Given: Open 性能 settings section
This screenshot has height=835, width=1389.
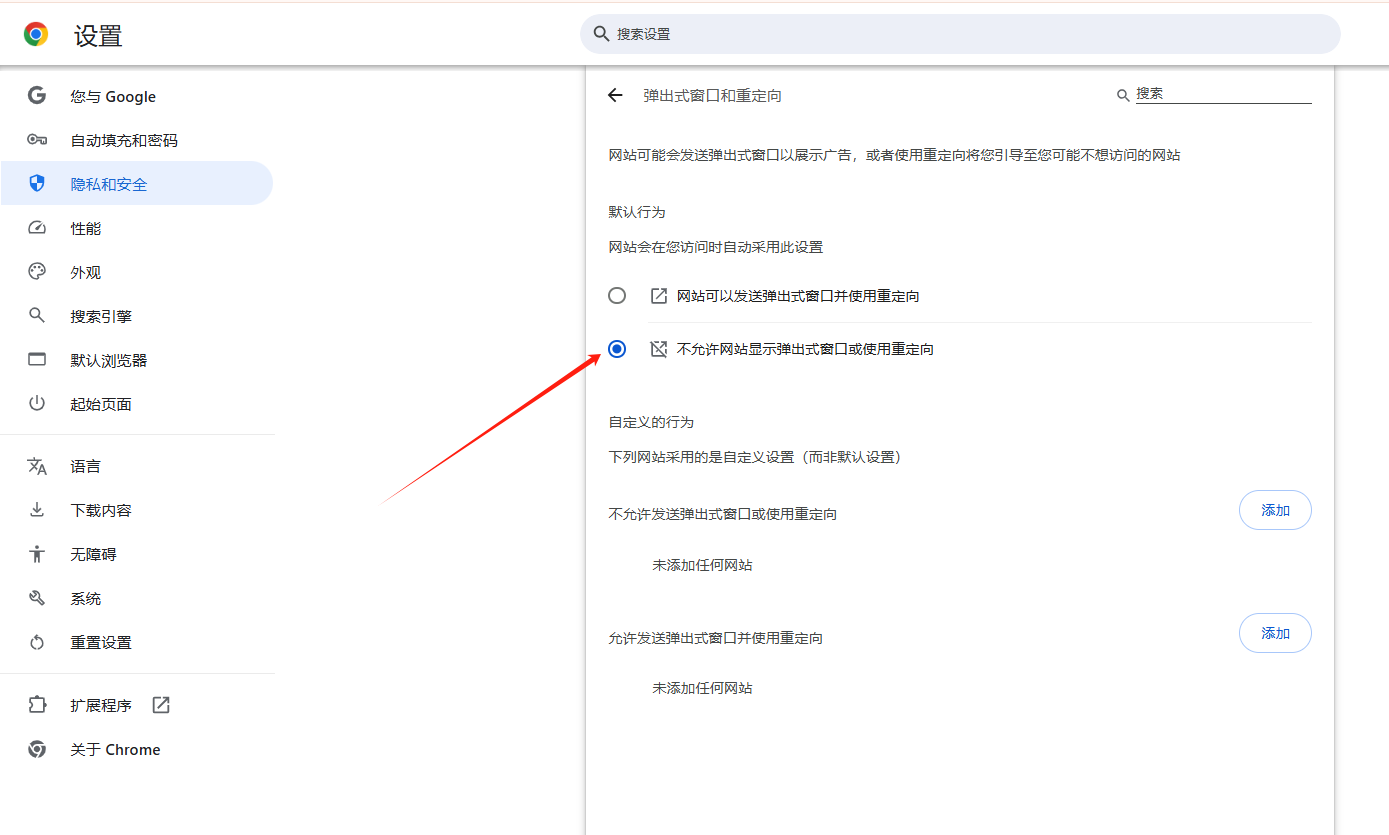Looking at the screenshot, I should pyautogui.click(x=137, y=229).
